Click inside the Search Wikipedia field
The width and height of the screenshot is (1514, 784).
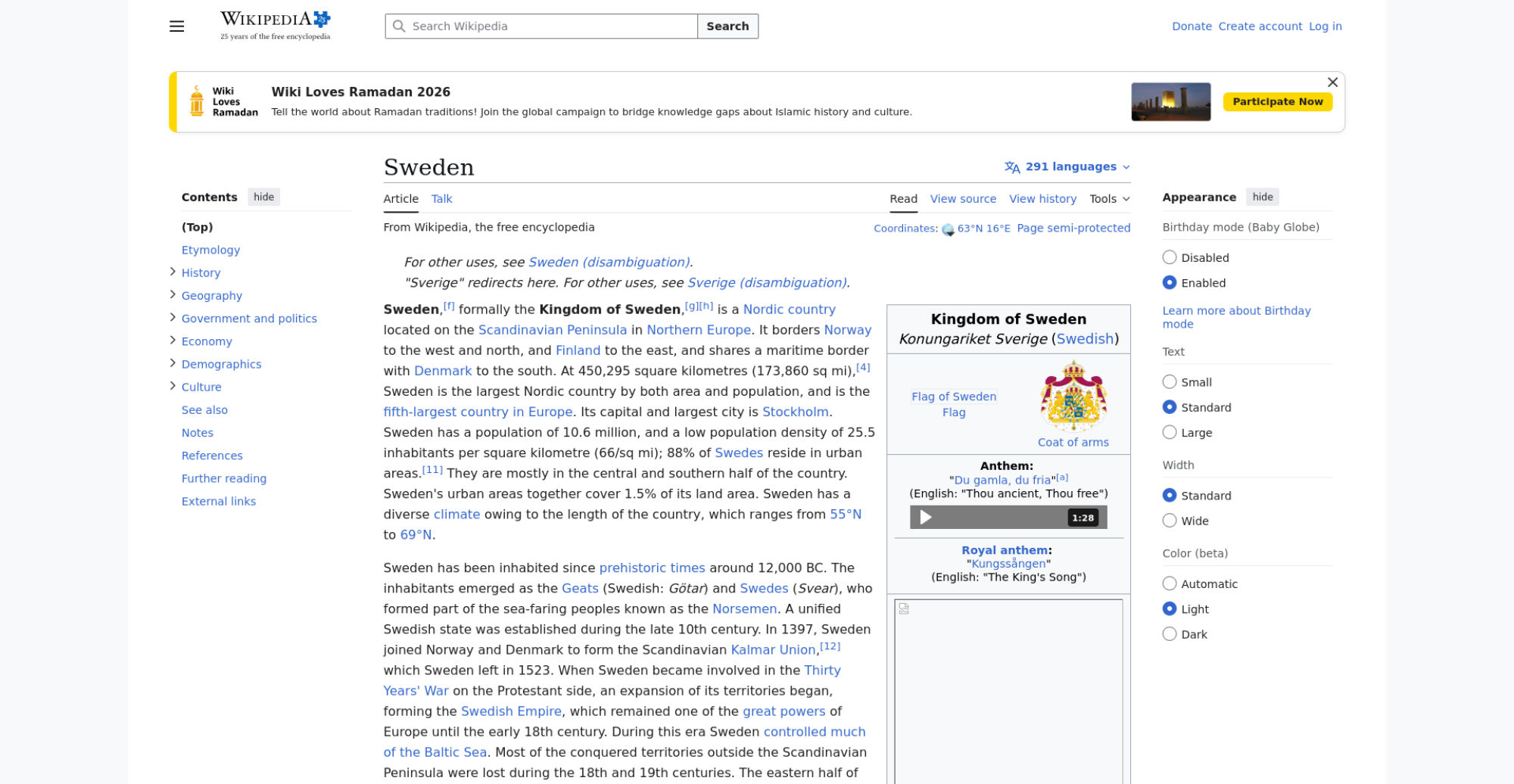point(550,26)
